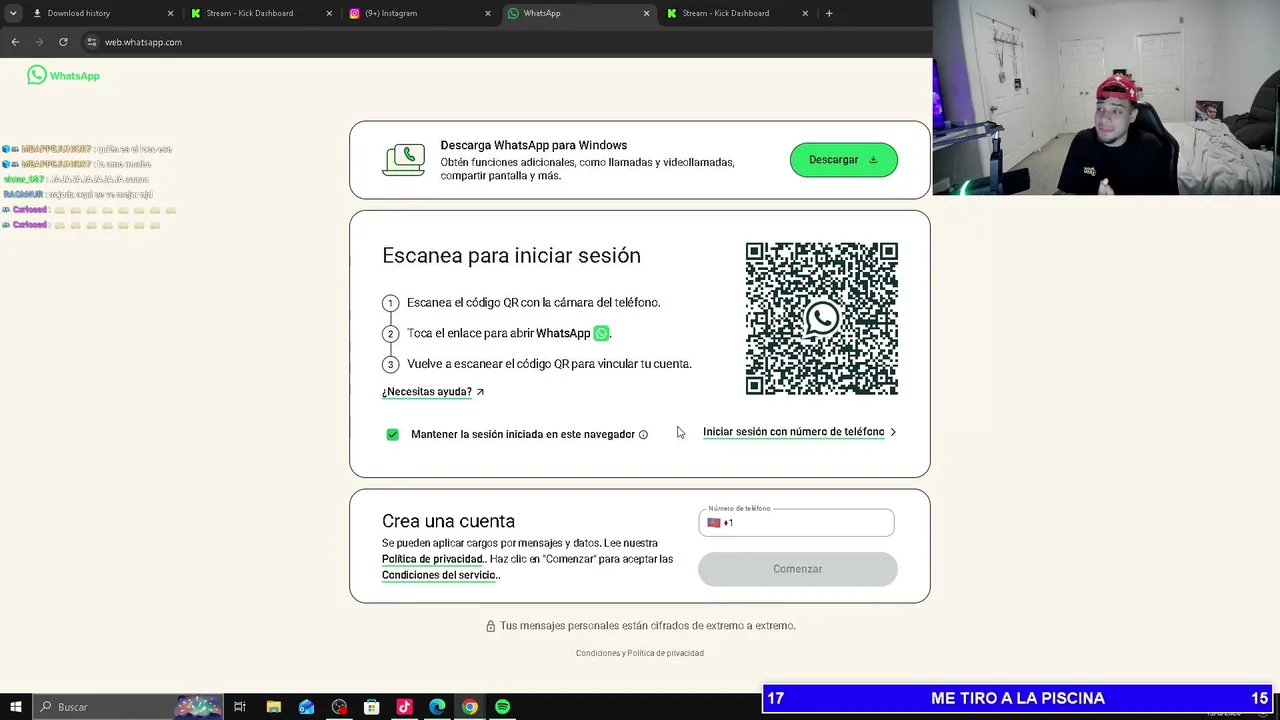Open a new browser tab

(829, 13)
